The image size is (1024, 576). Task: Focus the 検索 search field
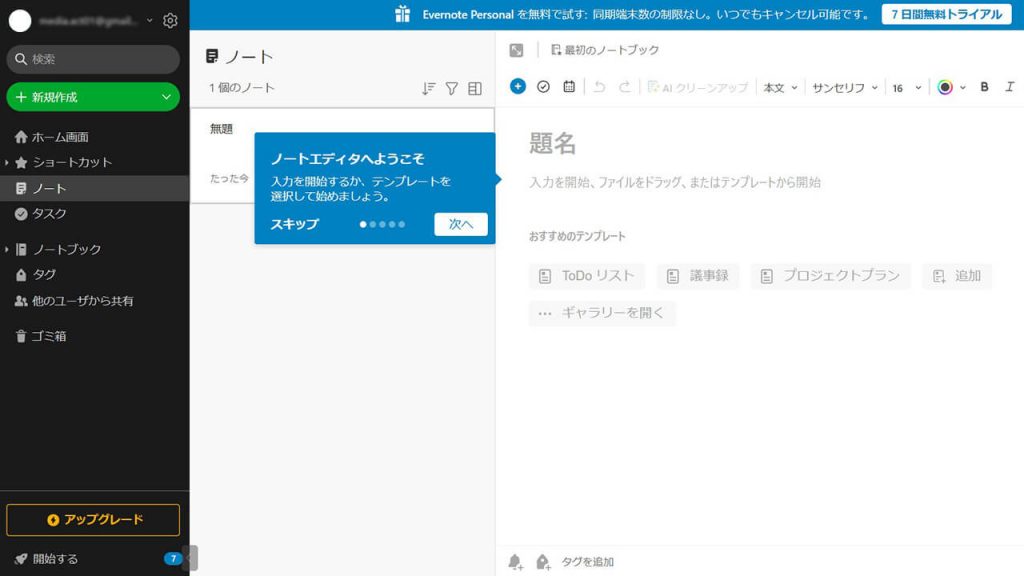coord(93,59)
